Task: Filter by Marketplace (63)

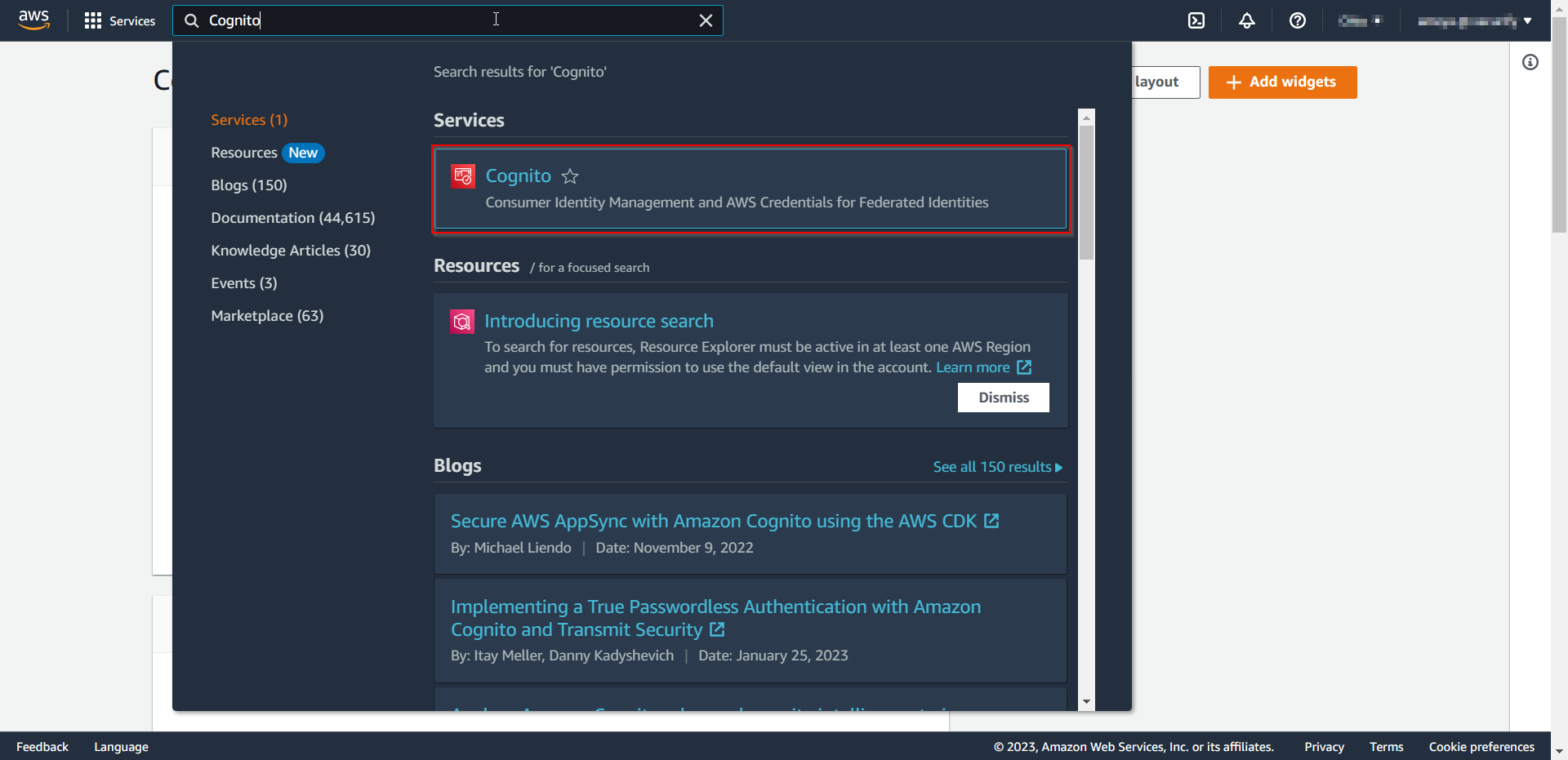Action: point(267,316)
